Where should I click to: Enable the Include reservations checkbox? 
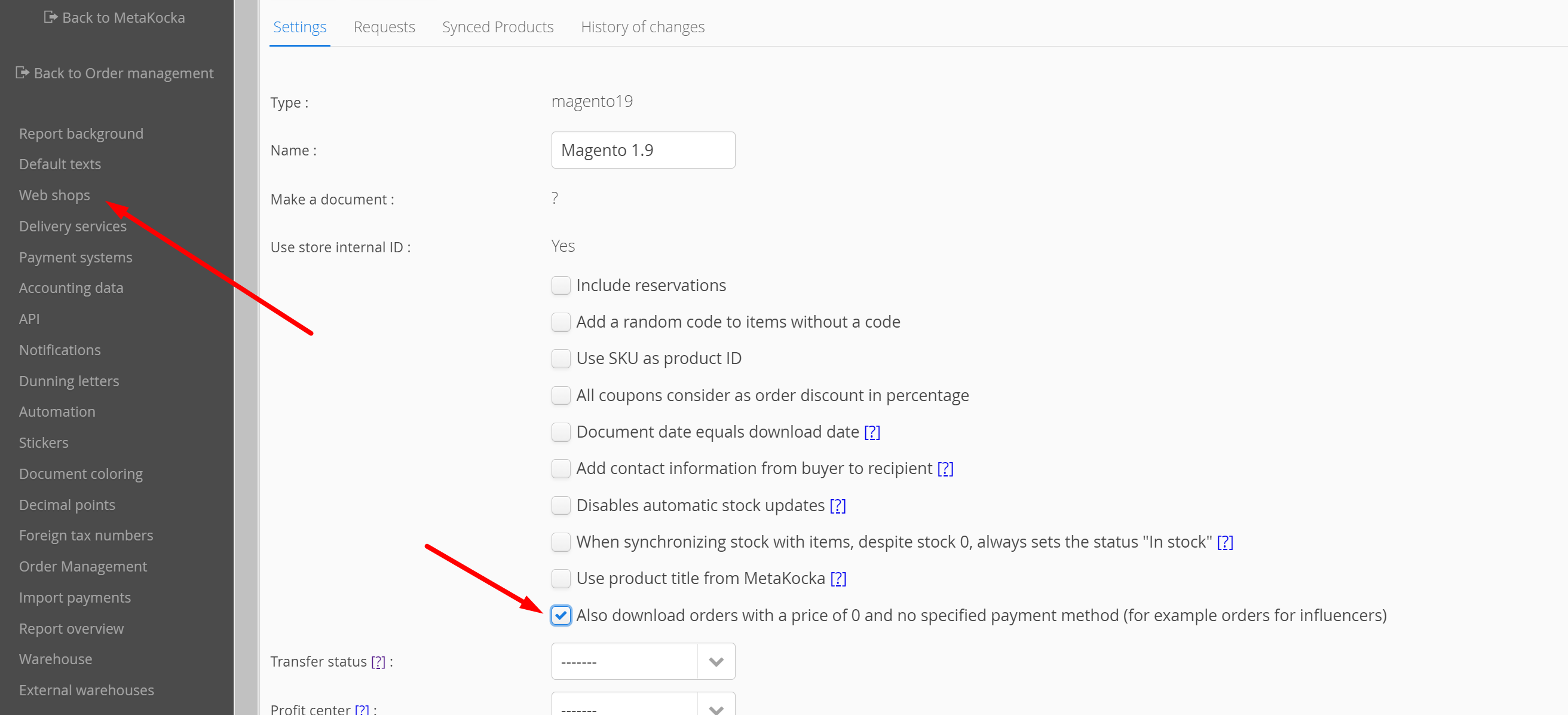pos(561,285)
